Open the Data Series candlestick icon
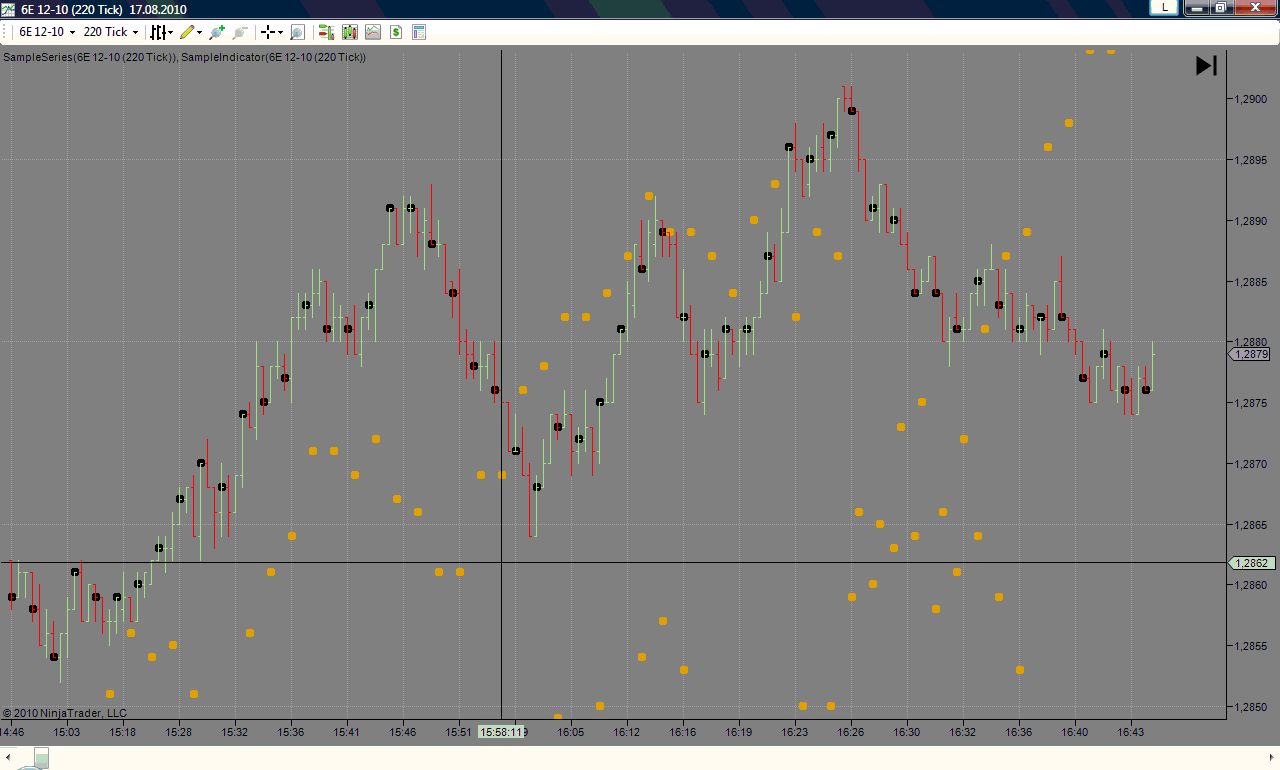The width and height of the screenshot is (1280, 770). [x=350, y=32]
